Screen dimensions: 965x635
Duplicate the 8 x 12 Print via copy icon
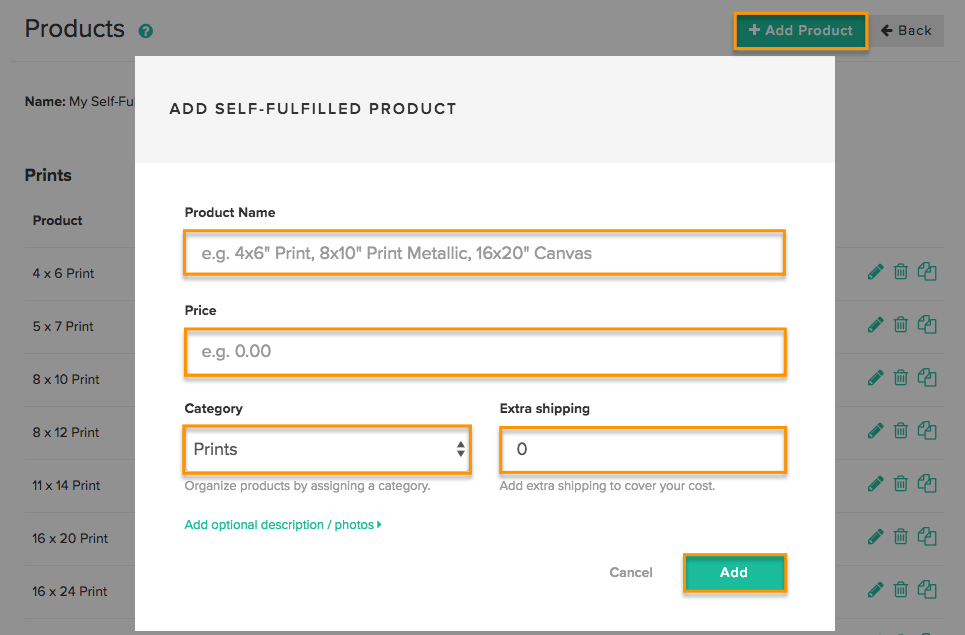pos(927,430)
